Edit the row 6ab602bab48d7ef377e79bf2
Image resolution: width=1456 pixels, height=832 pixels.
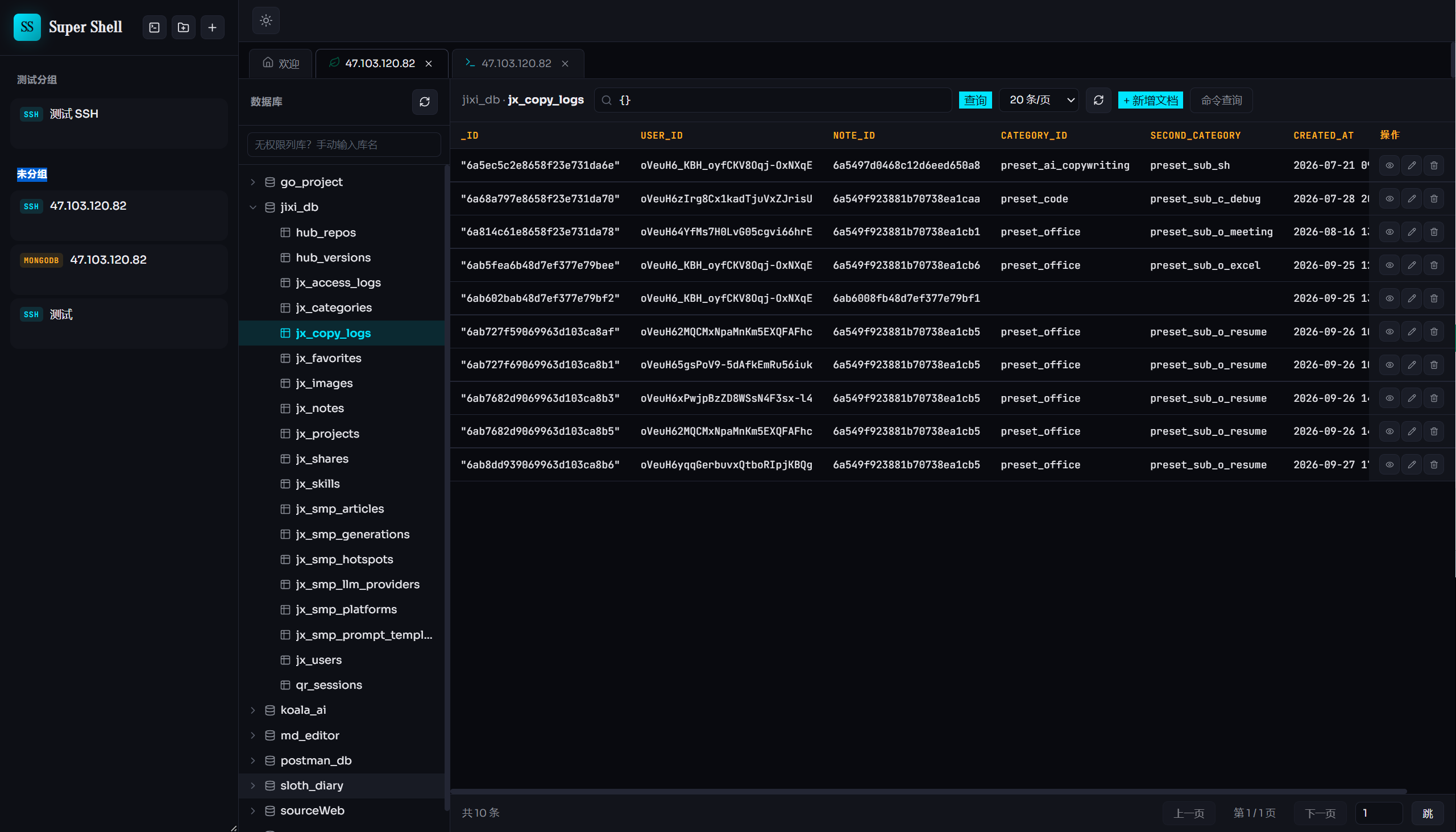(1412, 298)
